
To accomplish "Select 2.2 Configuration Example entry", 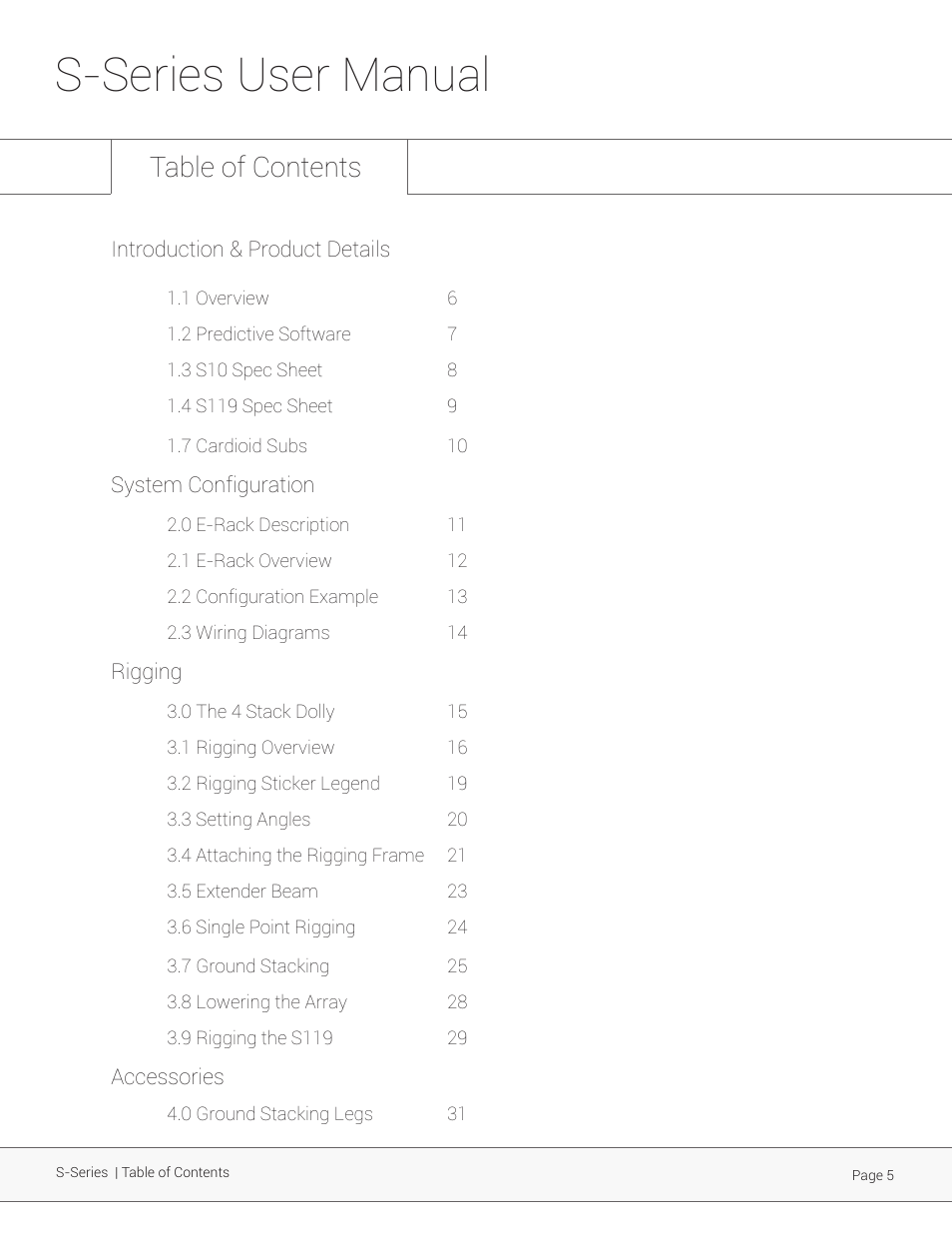I will (x=272, y=597).
